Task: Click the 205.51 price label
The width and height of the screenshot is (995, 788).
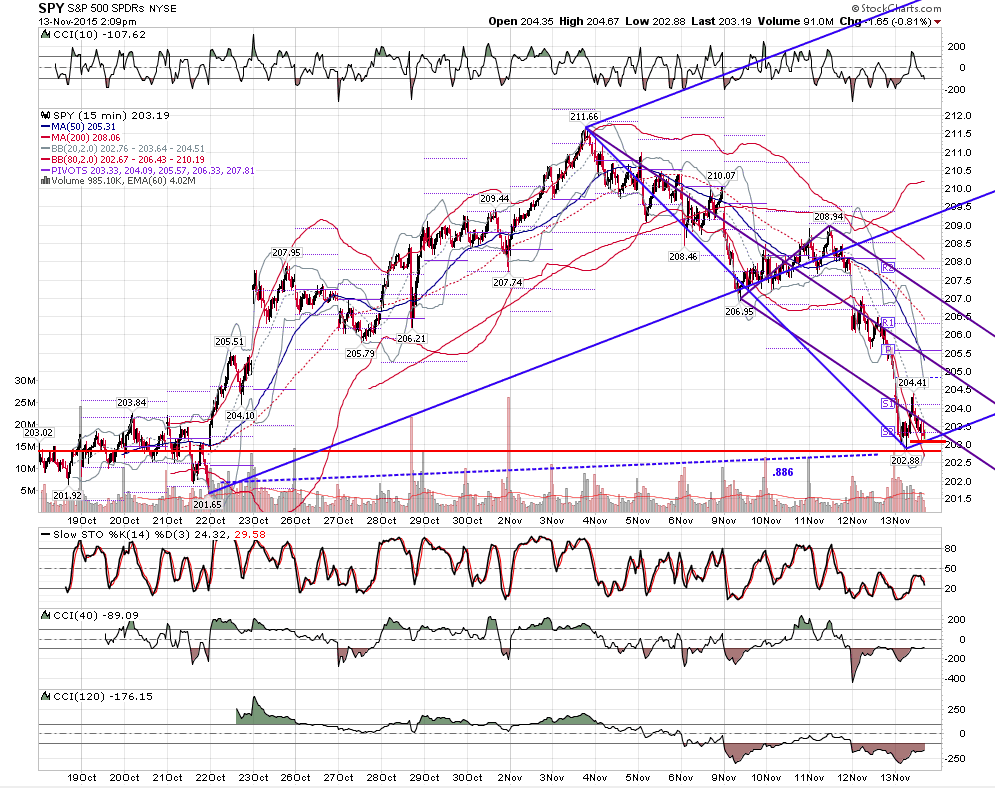Action: [229, 341]
